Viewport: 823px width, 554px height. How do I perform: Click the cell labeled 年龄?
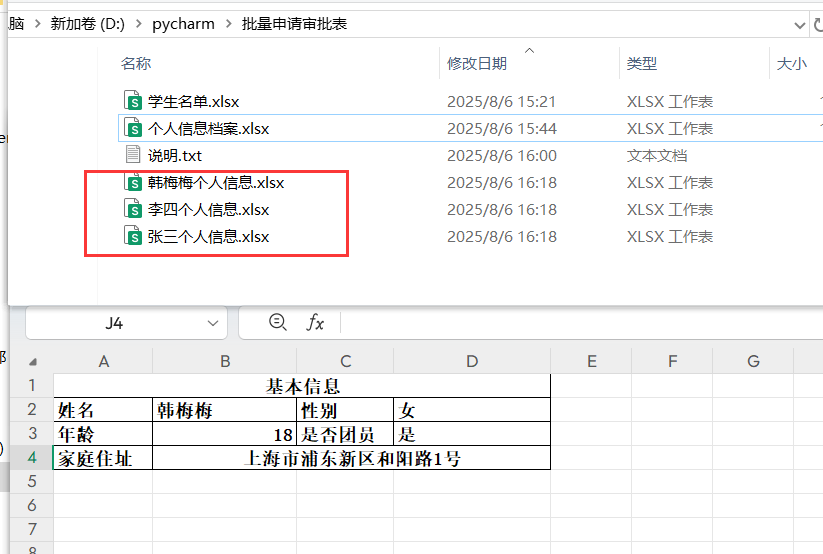pos(103,434)
